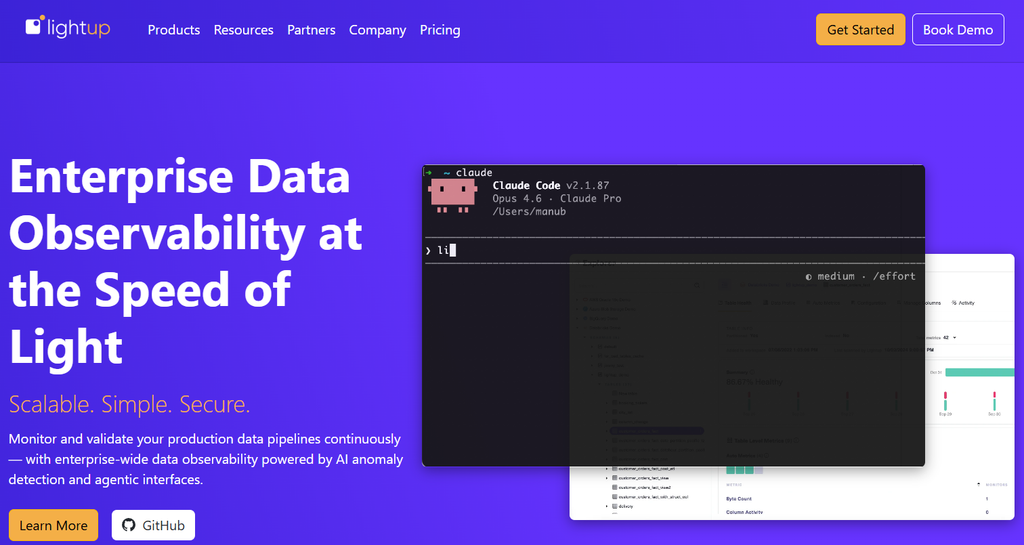Click '/effort' in the terminal

pos(894,276)
